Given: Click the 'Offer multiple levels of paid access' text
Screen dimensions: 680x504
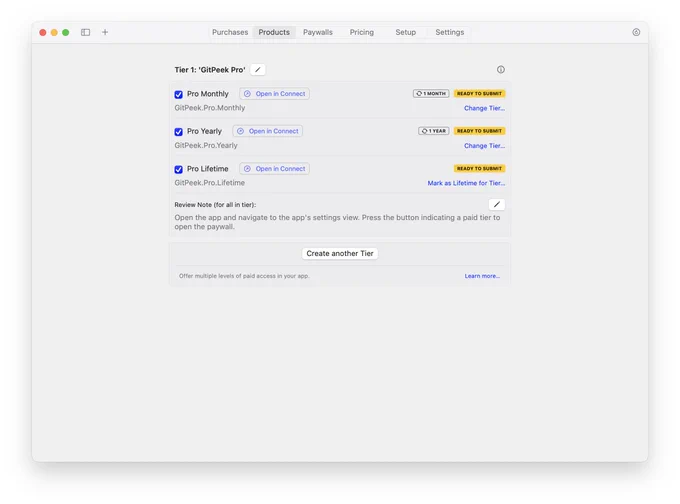Looking at the screenshot, I should (x=244, y=276).
